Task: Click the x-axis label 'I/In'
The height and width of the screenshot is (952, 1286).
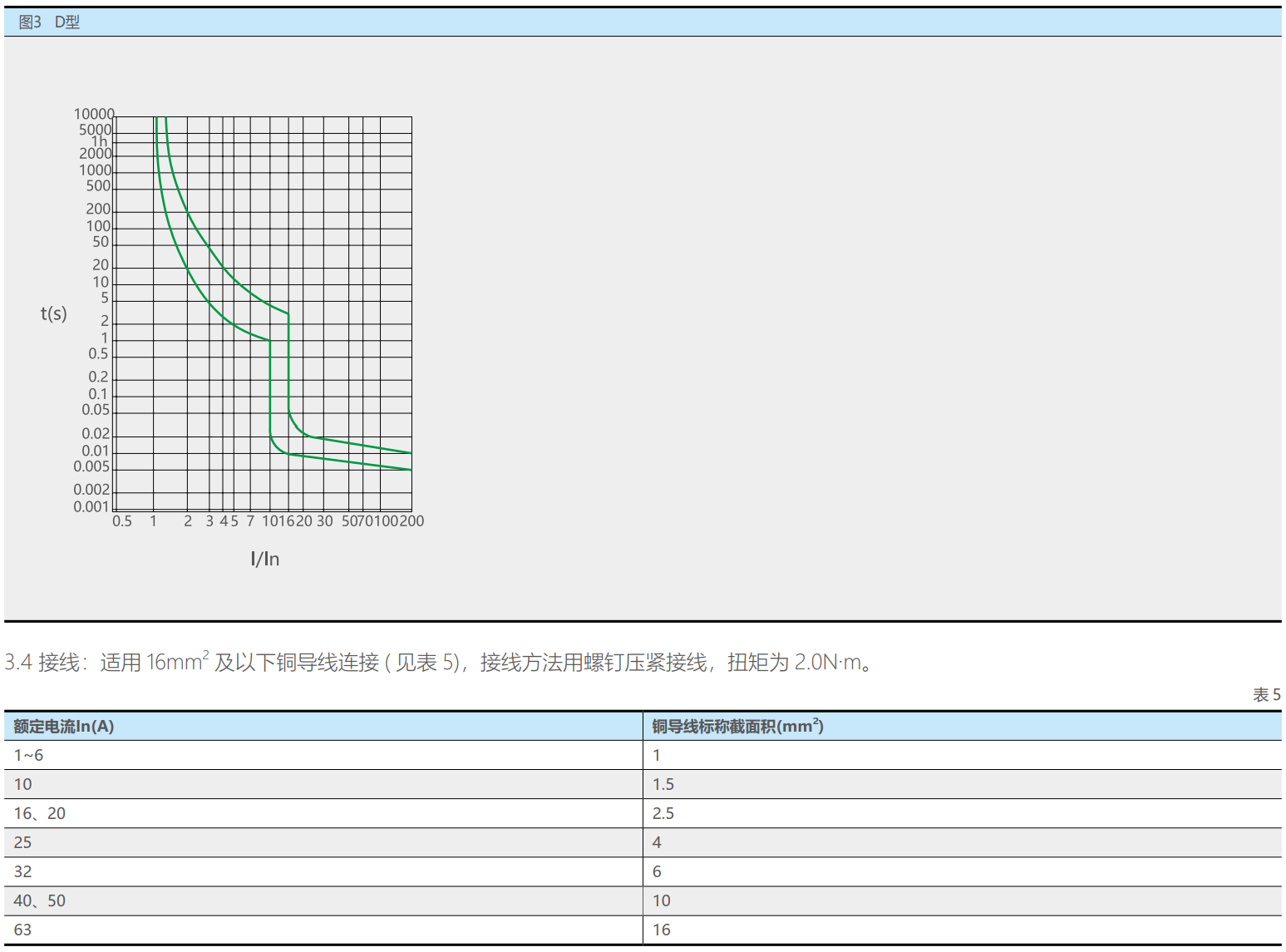Action: tap(265, 559)
